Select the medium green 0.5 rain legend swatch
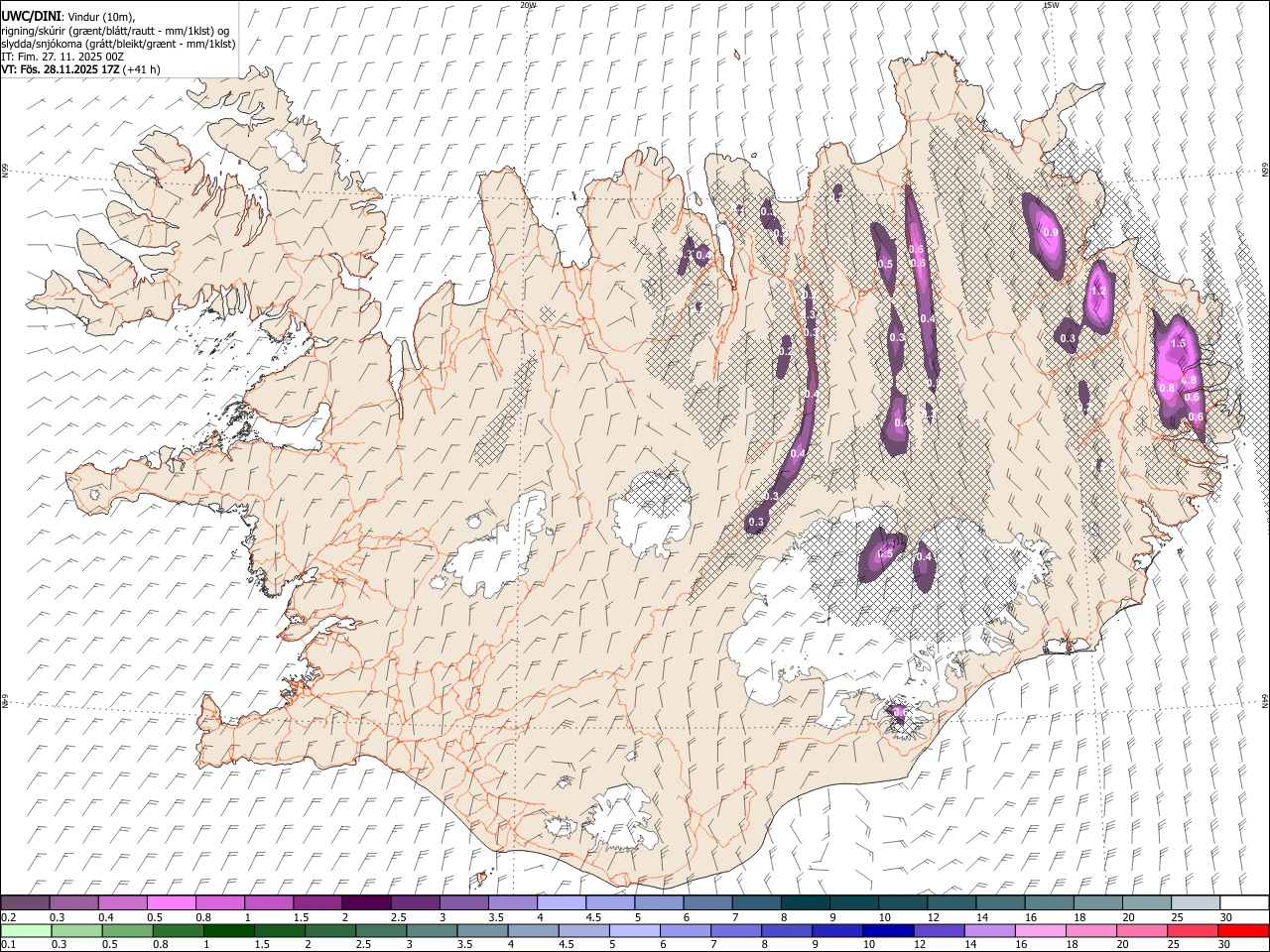1270x952 pixels. [128, 931]
